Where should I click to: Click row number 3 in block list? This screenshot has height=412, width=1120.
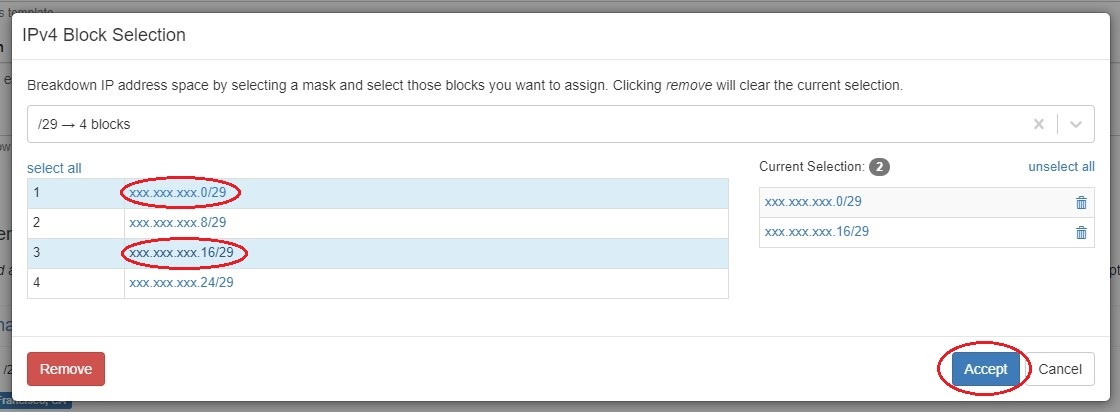37,253
